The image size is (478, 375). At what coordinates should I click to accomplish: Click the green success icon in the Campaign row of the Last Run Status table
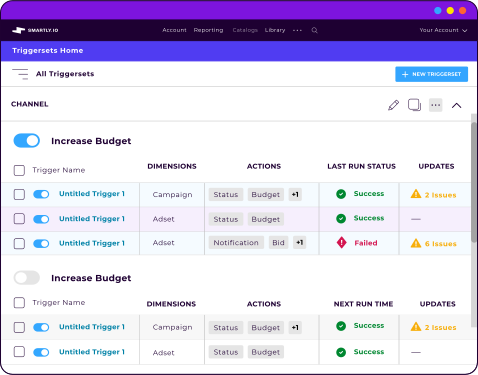pyautogui.click(x=341, y=194)
